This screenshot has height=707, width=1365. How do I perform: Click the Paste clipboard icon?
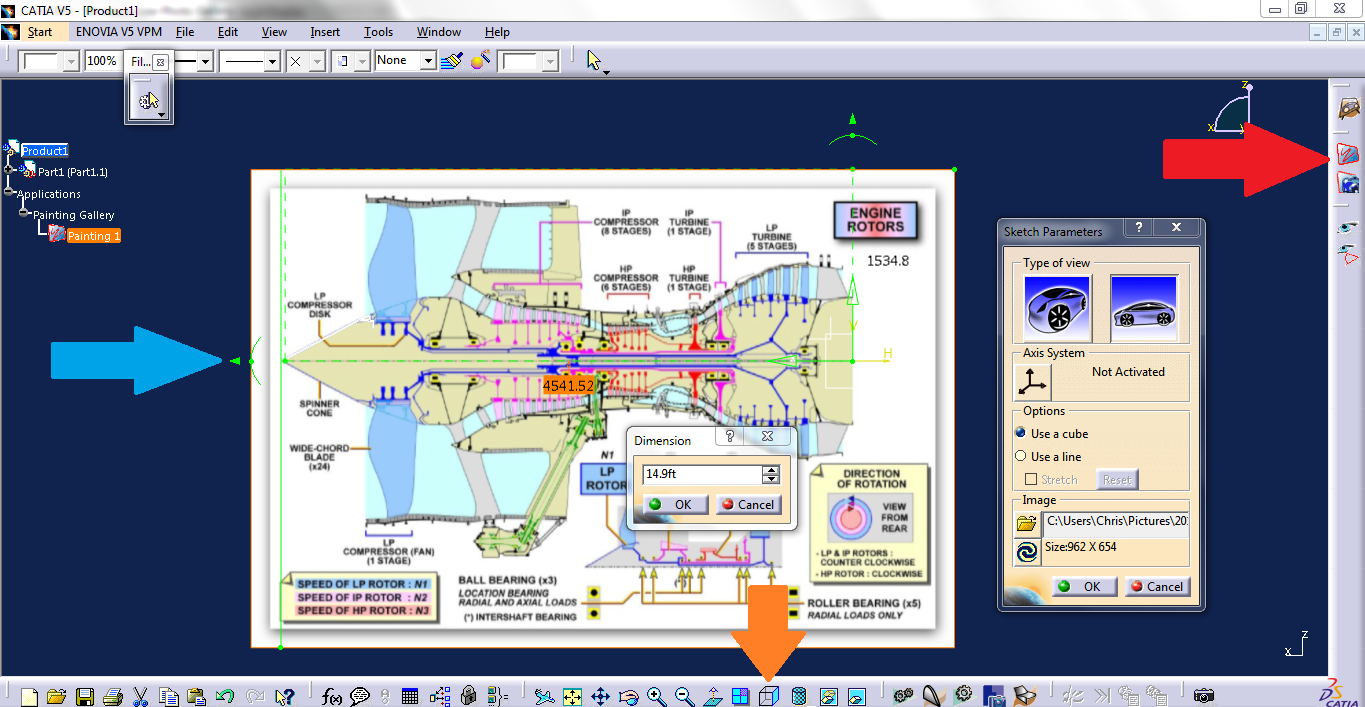pyautogui.click(x=196, y=696)
